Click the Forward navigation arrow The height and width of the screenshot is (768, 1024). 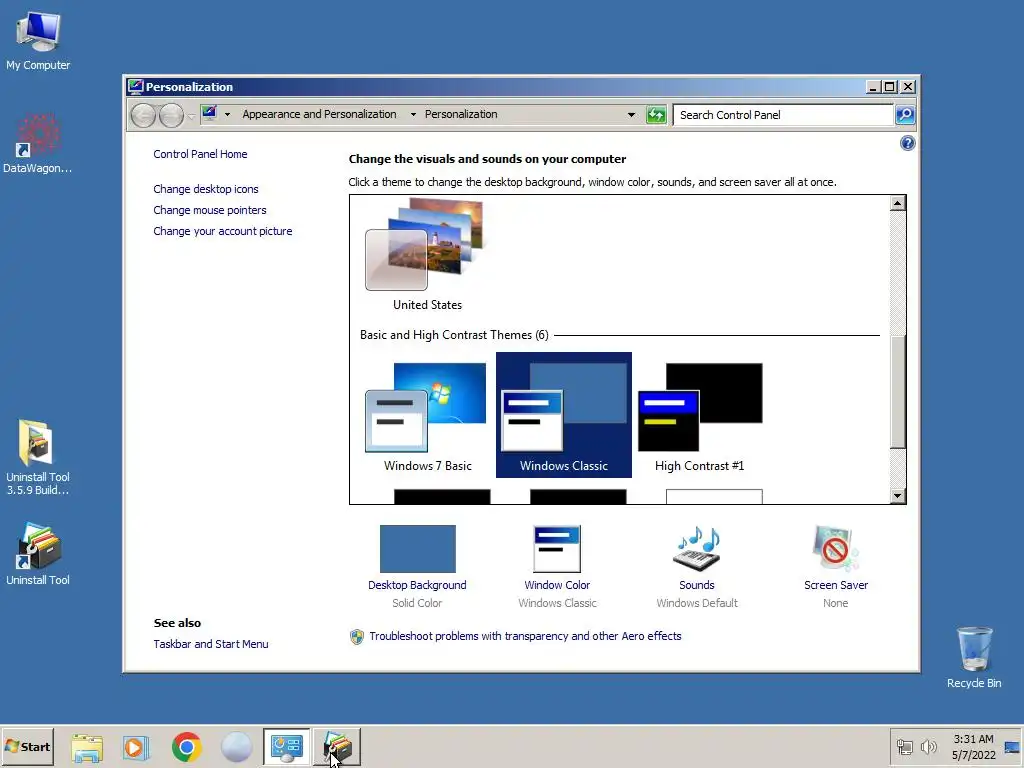171,116
